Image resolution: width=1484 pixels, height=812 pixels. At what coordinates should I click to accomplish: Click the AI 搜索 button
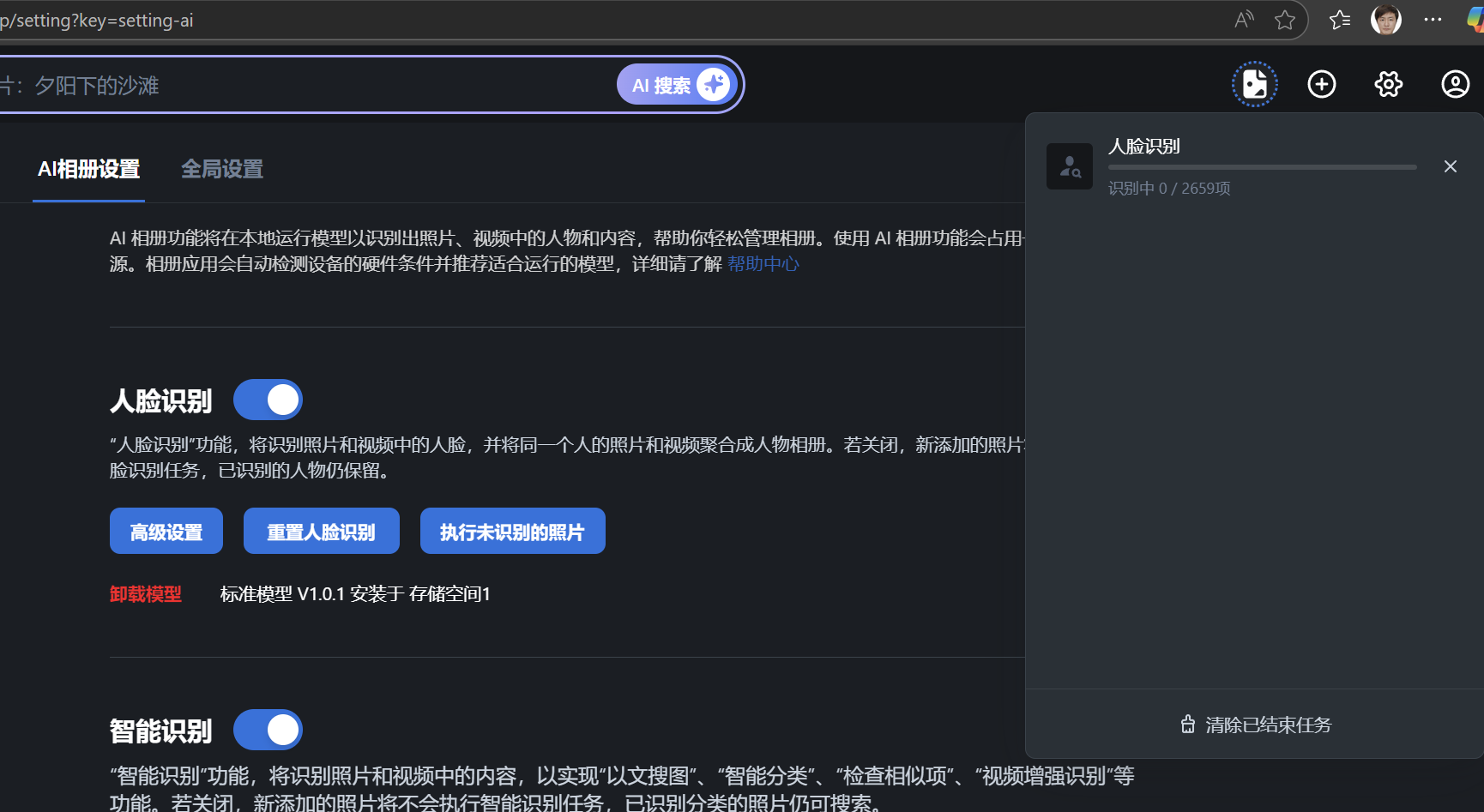pyautogui.click(x=677, y=84)
